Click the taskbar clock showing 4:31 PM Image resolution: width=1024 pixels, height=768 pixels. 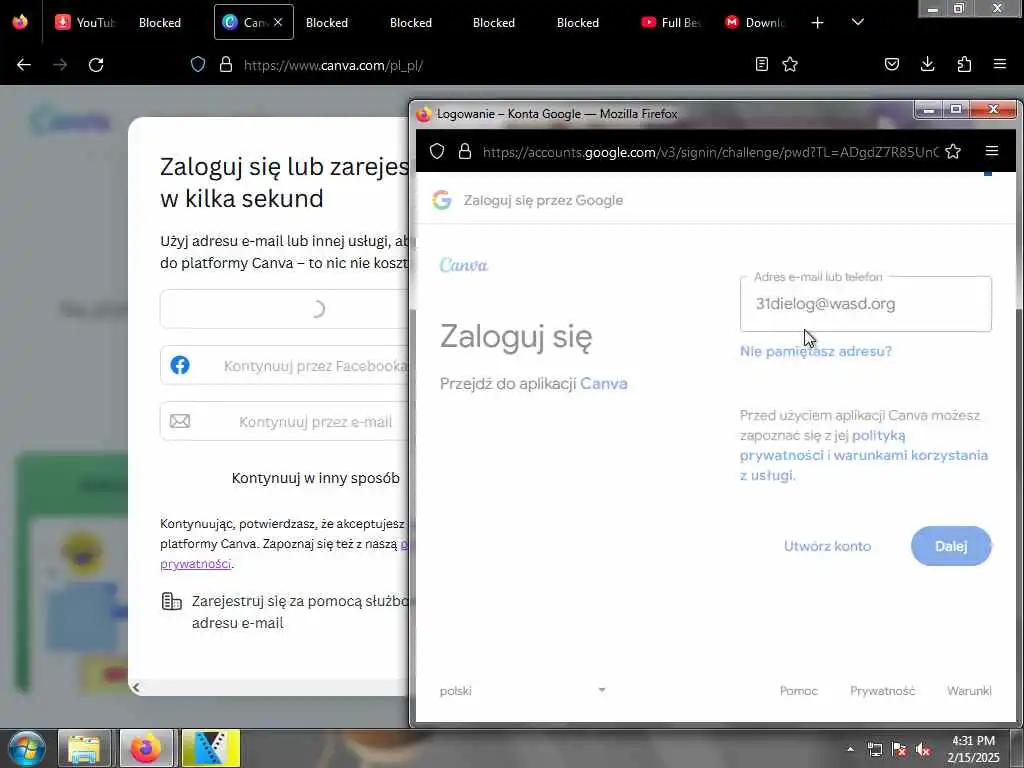click(973, 749)
